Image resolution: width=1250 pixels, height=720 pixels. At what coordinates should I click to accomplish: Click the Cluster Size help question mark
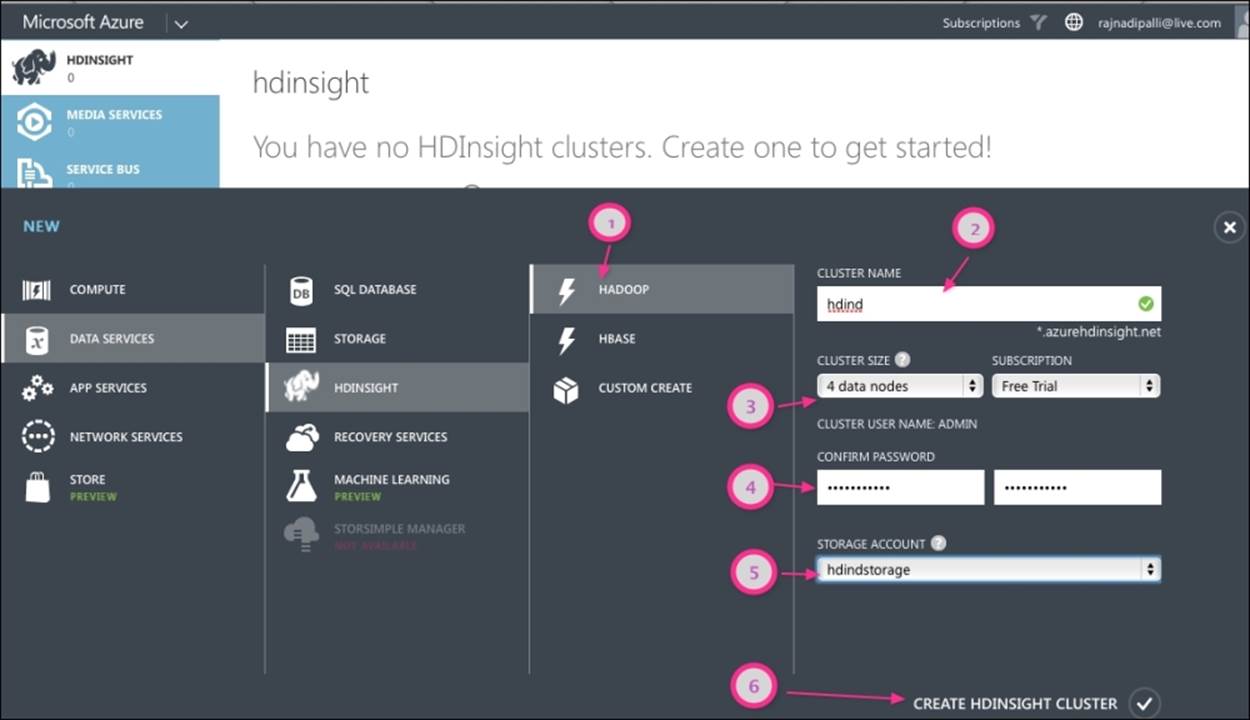[902, 360]
